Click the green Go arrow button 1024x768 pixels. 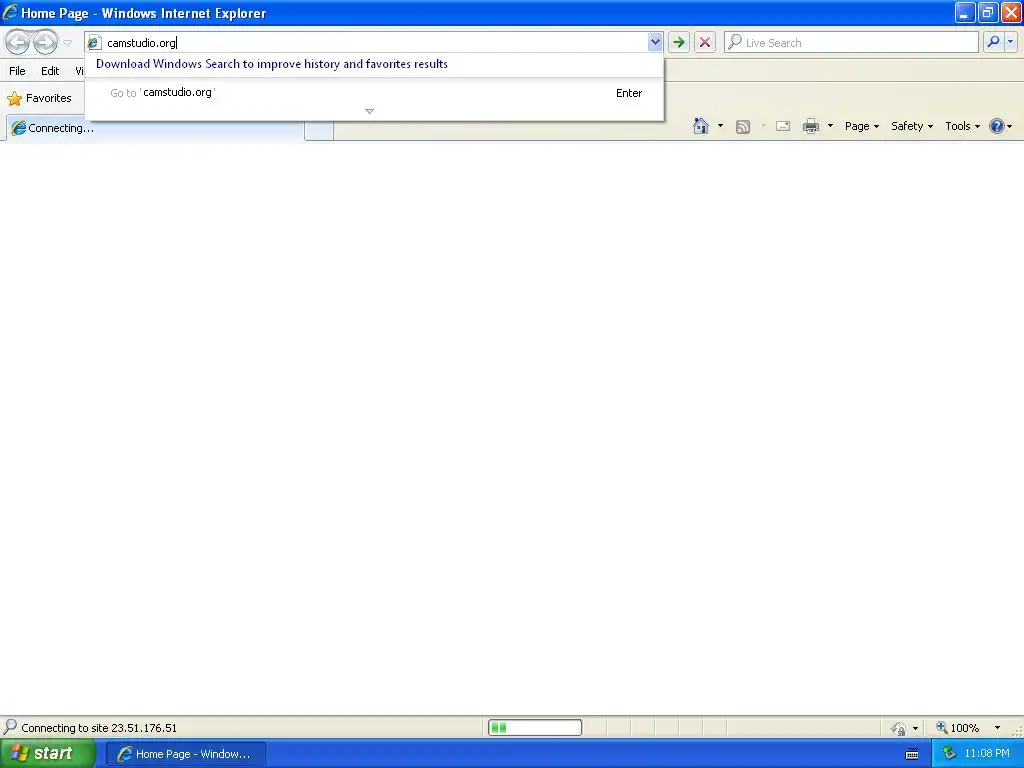679,42
